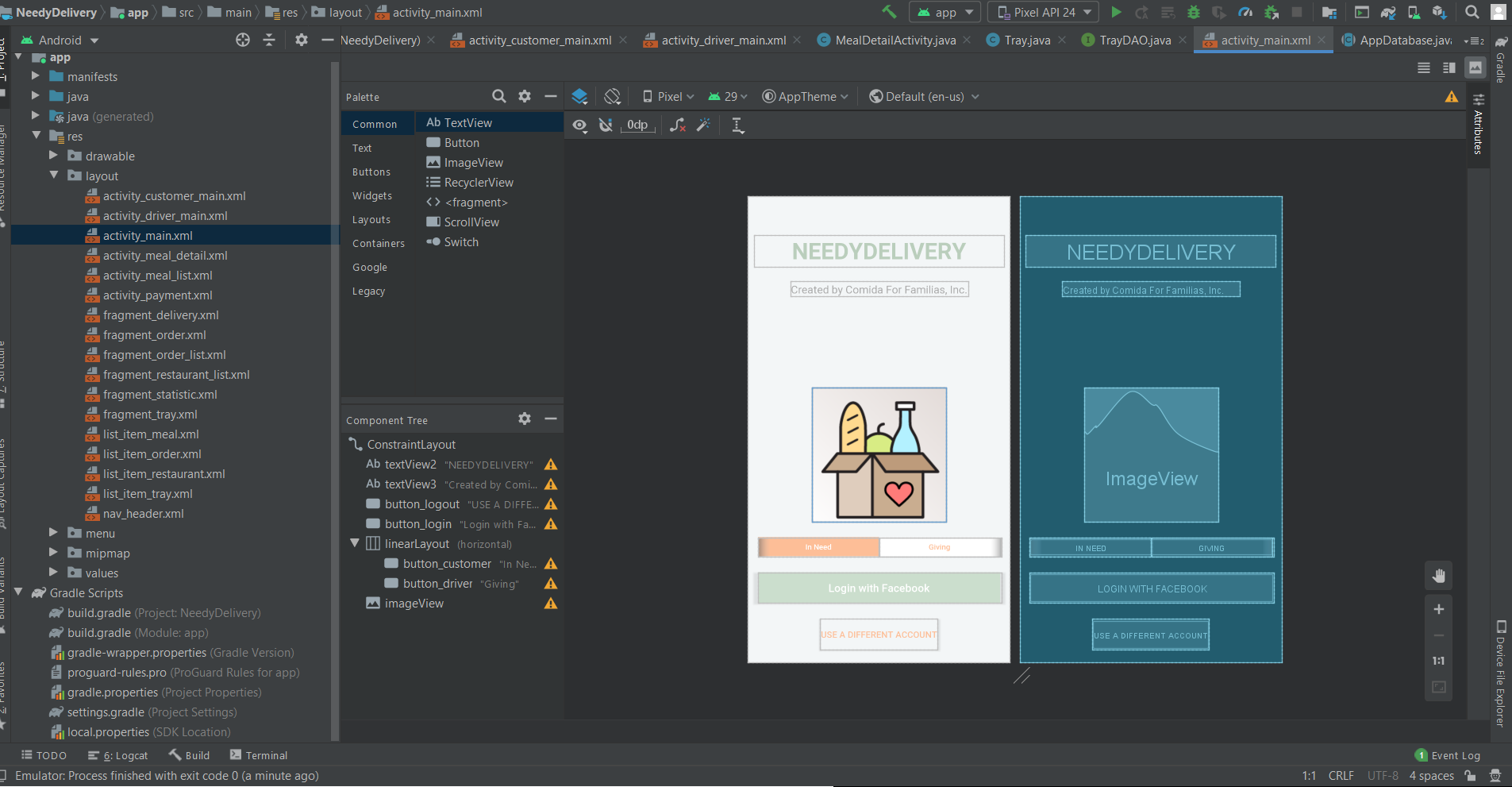Open the Guidelines tool in design toolbar
This screenshot has height=787, width=1512.
(737, 125)
